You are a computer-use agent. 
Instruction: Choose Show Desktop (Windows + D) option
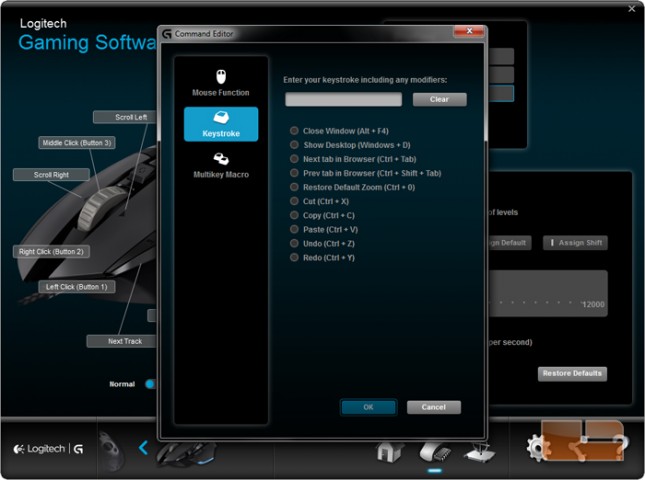point(350,145)
